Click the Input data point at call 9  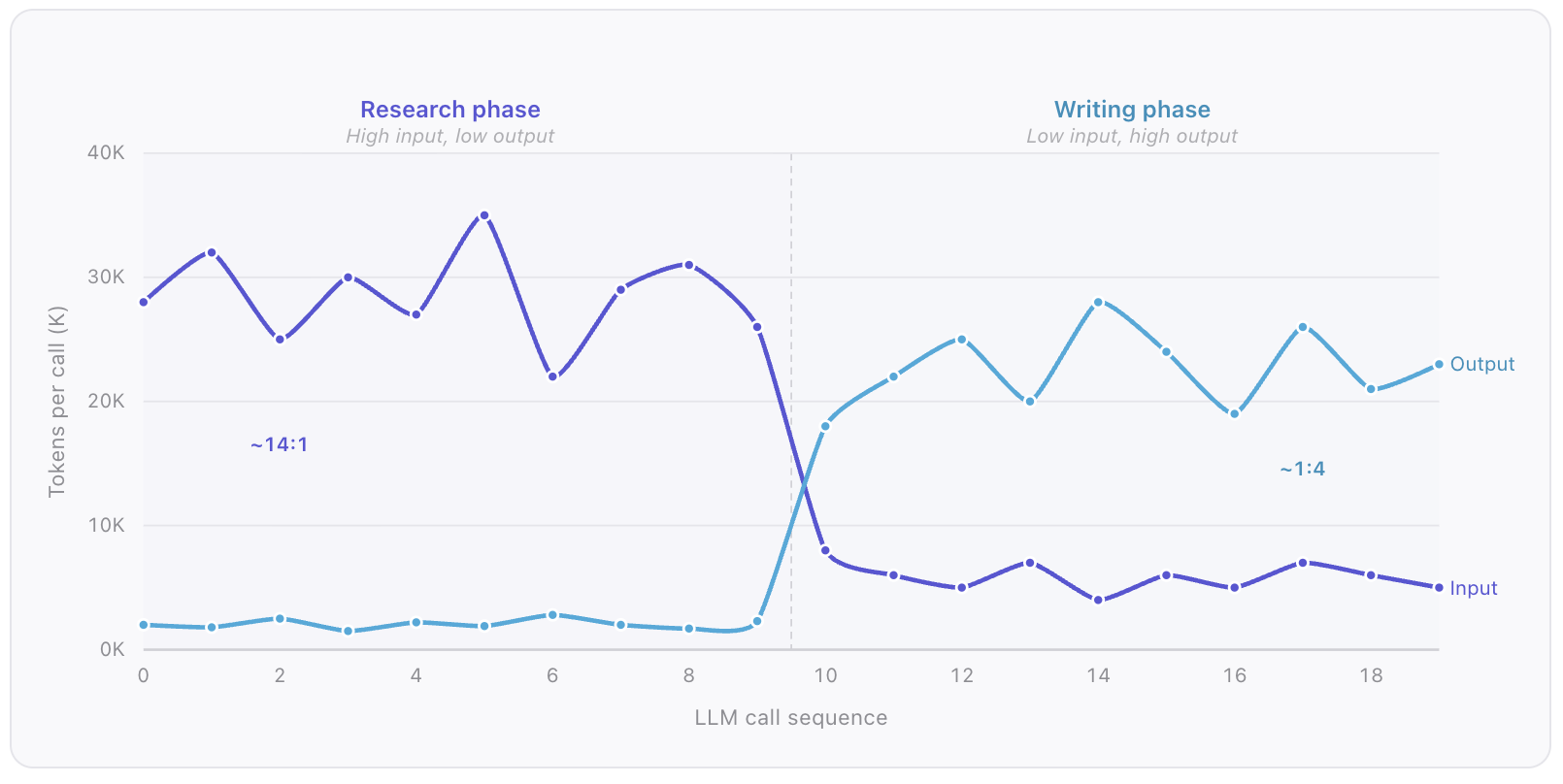tap(757, 327)
